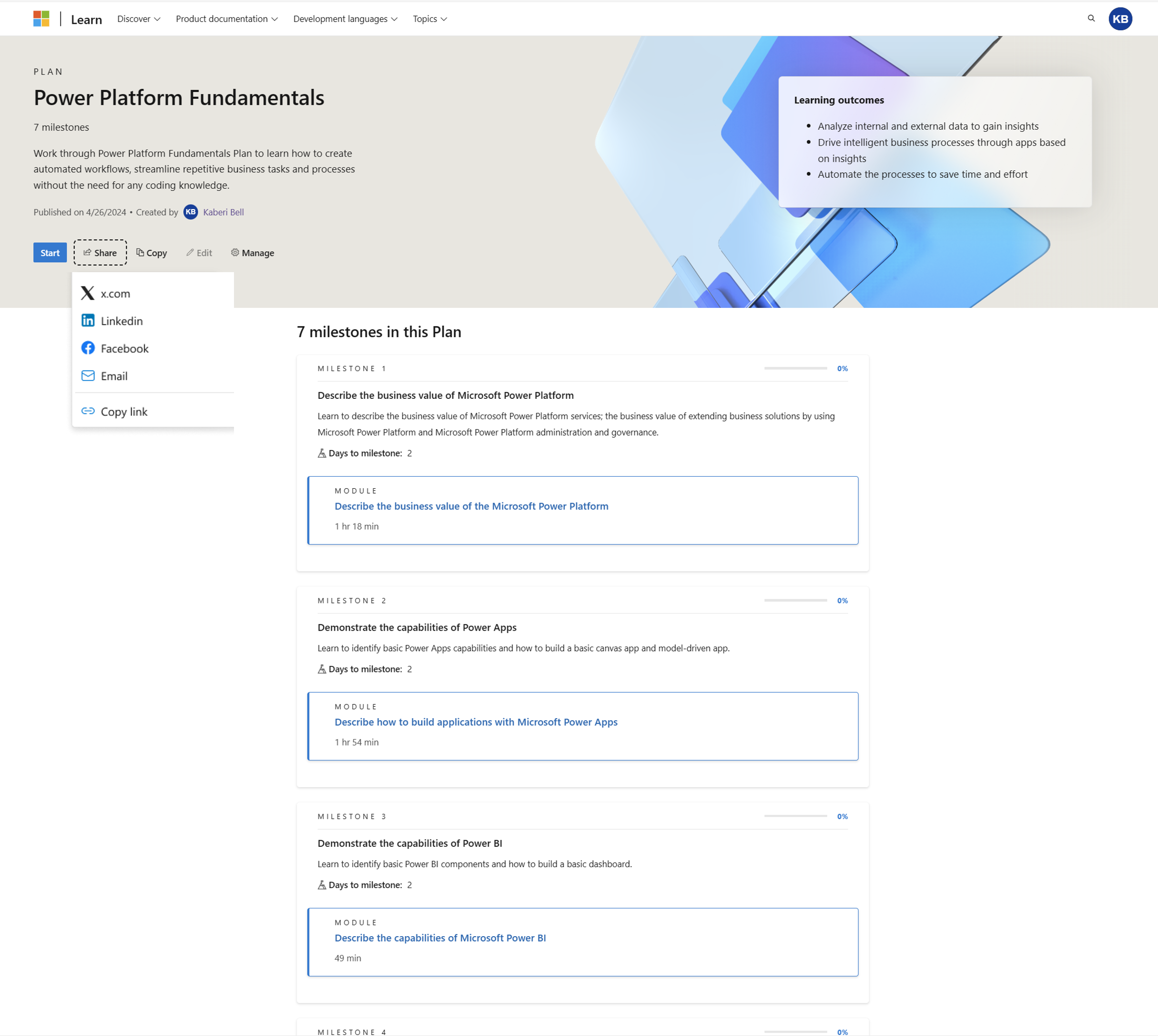Click the Manage icon button

pos(234,252)
